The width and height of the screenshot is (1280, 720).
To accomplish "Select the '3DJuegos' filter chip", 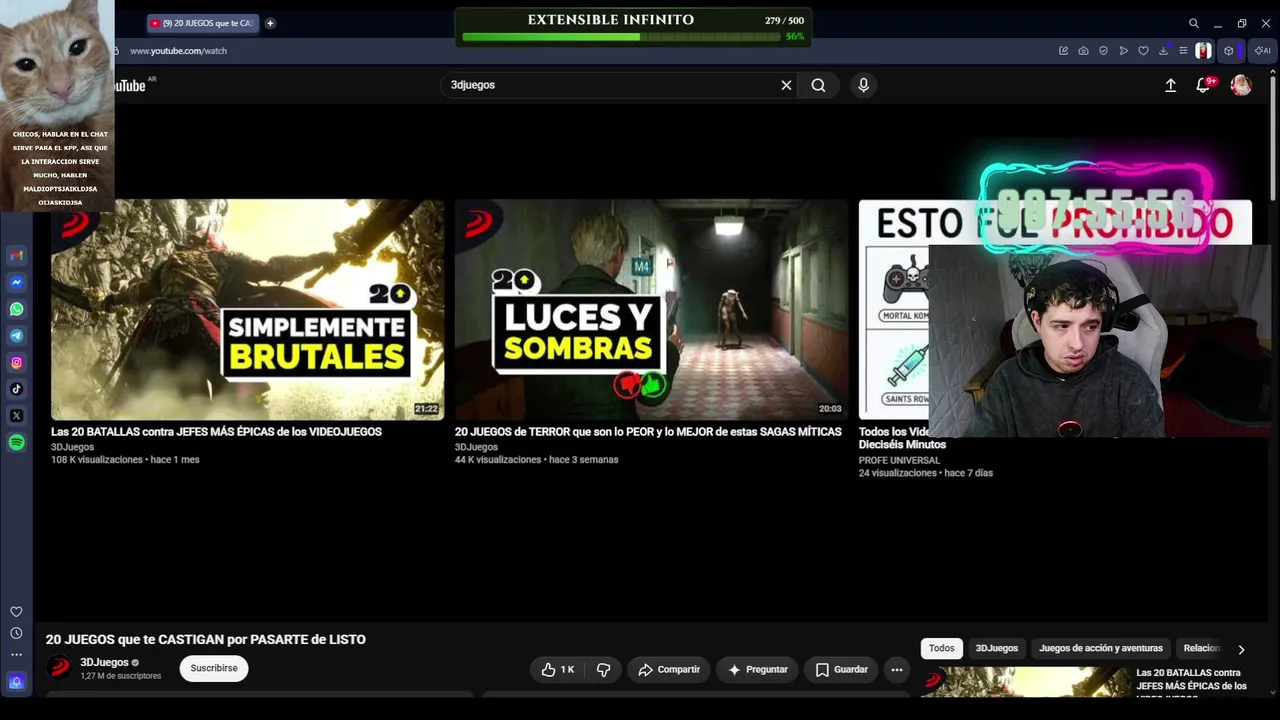I will coord(997,648).
